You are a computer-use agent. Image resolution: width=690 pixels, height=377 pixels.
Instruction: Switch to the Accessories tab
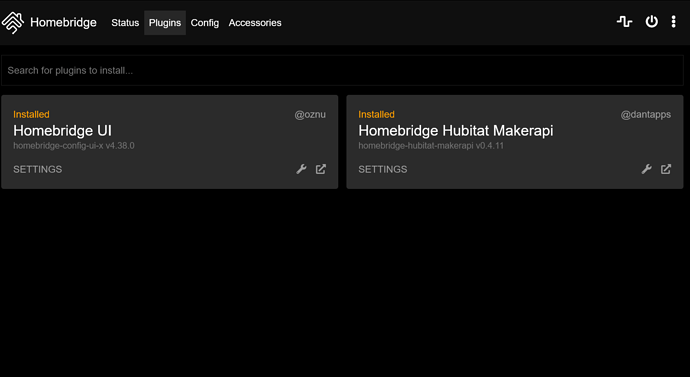tap(255, 23)
